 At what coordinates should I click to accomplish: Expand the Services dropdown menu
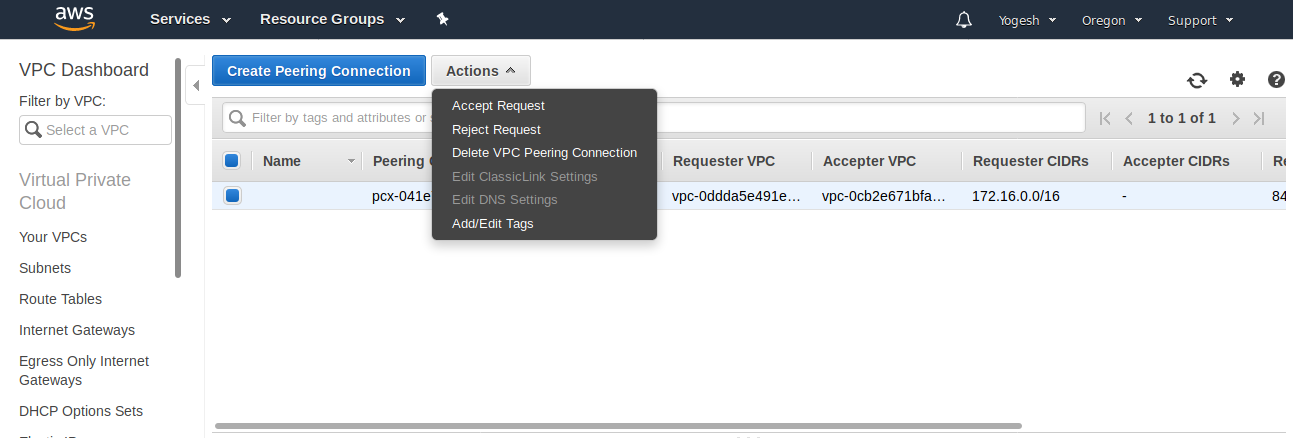tap(190, 19)
